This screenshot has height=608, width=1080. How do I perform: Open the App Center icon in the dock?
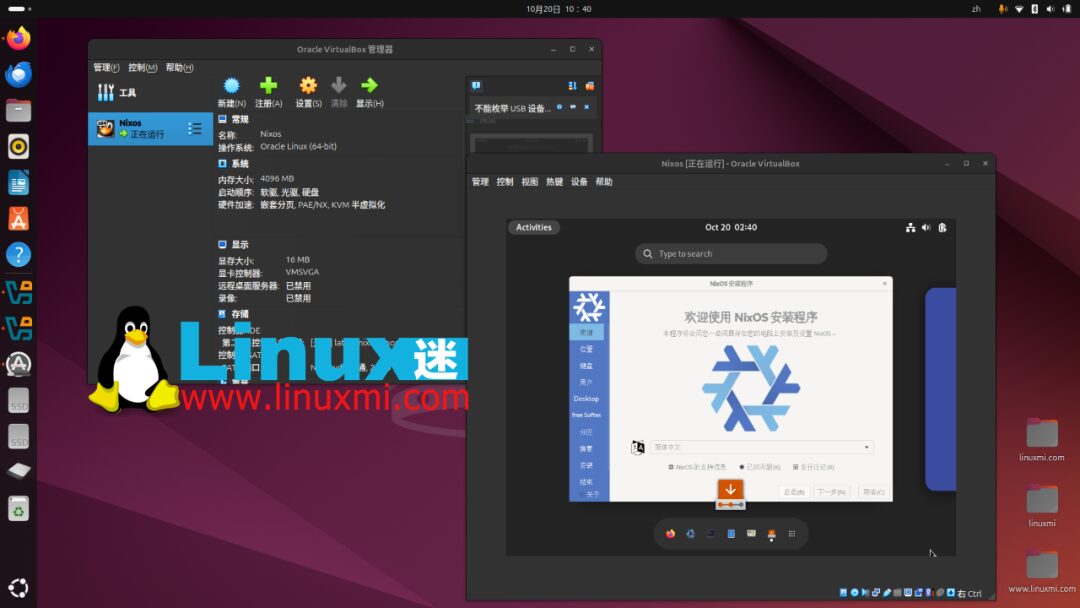coord(19,219)
